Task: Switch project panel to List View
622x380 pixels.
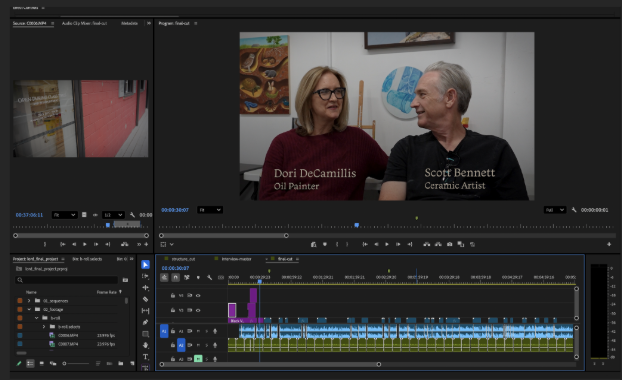Action: coord(30,363)
